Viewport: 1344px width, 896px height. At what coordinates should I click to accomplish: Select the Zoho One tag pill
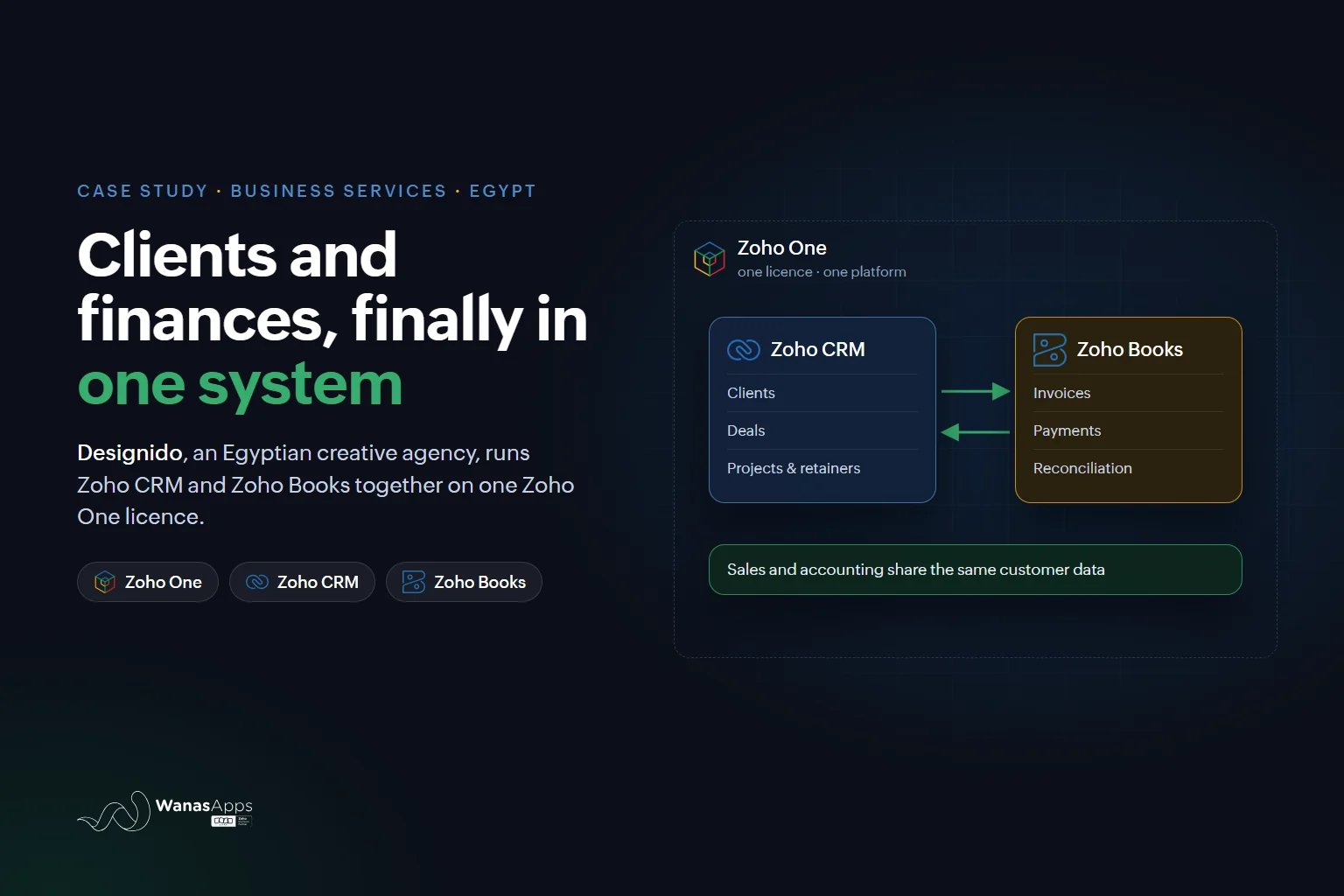tap(148, 582)
